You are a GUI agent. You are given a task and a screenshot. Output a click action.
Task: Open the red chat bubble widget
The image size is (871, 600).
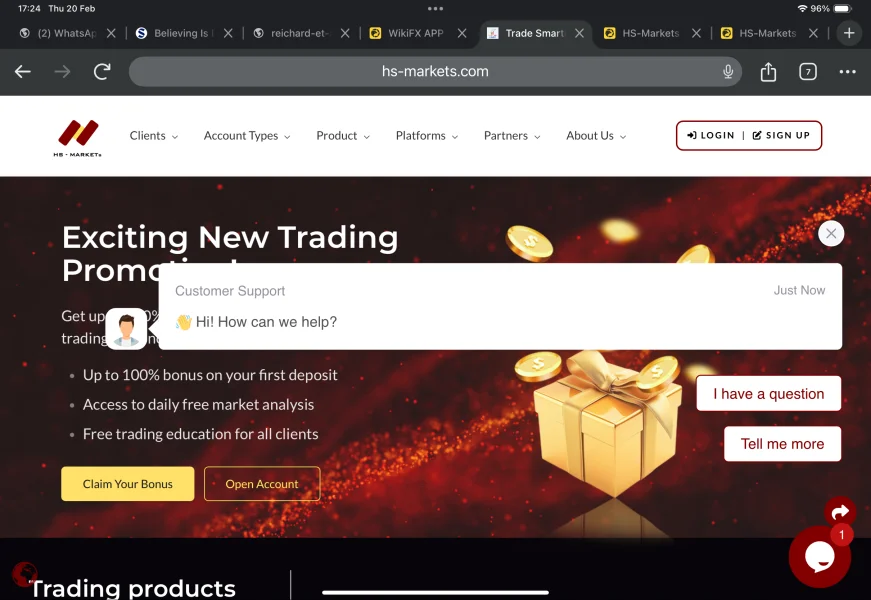point(819,557)
